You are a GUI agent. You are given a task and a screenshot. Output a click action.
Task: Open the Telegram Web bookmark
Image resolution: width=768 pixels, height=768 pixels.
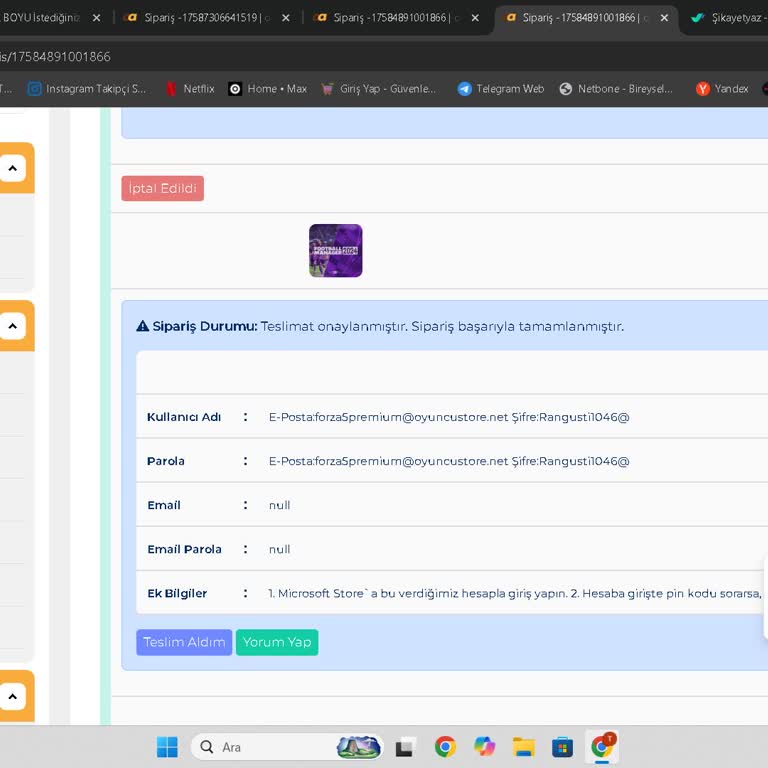coord(500,89)
